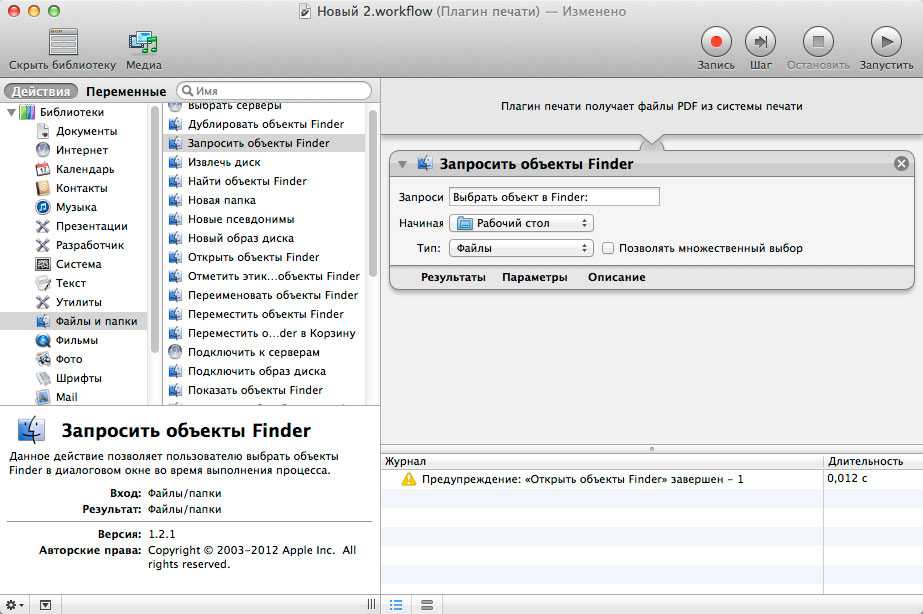Open the Рабочий стол location dropdown
Screen dimensions: 923x614
[x=521, y=223]
